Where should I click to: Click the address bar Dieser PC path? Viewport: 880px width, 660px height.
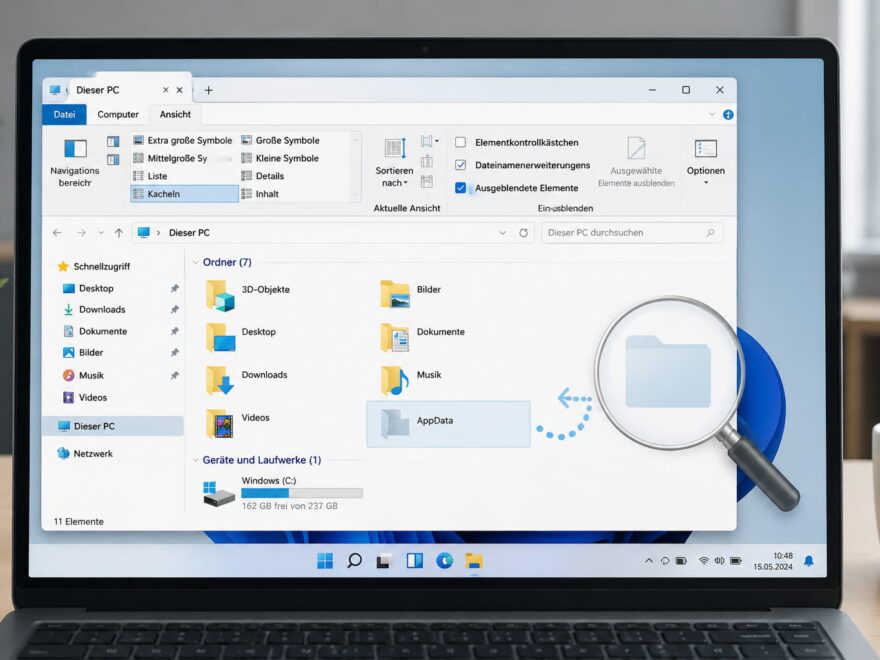(189, 232)
